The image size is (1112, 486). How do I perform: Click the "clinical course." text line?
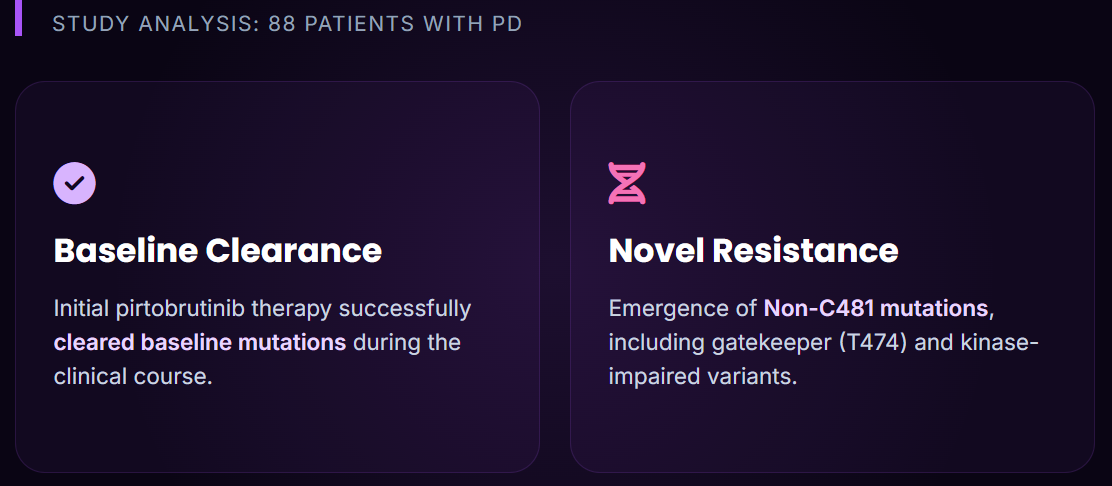pos(133,377)
